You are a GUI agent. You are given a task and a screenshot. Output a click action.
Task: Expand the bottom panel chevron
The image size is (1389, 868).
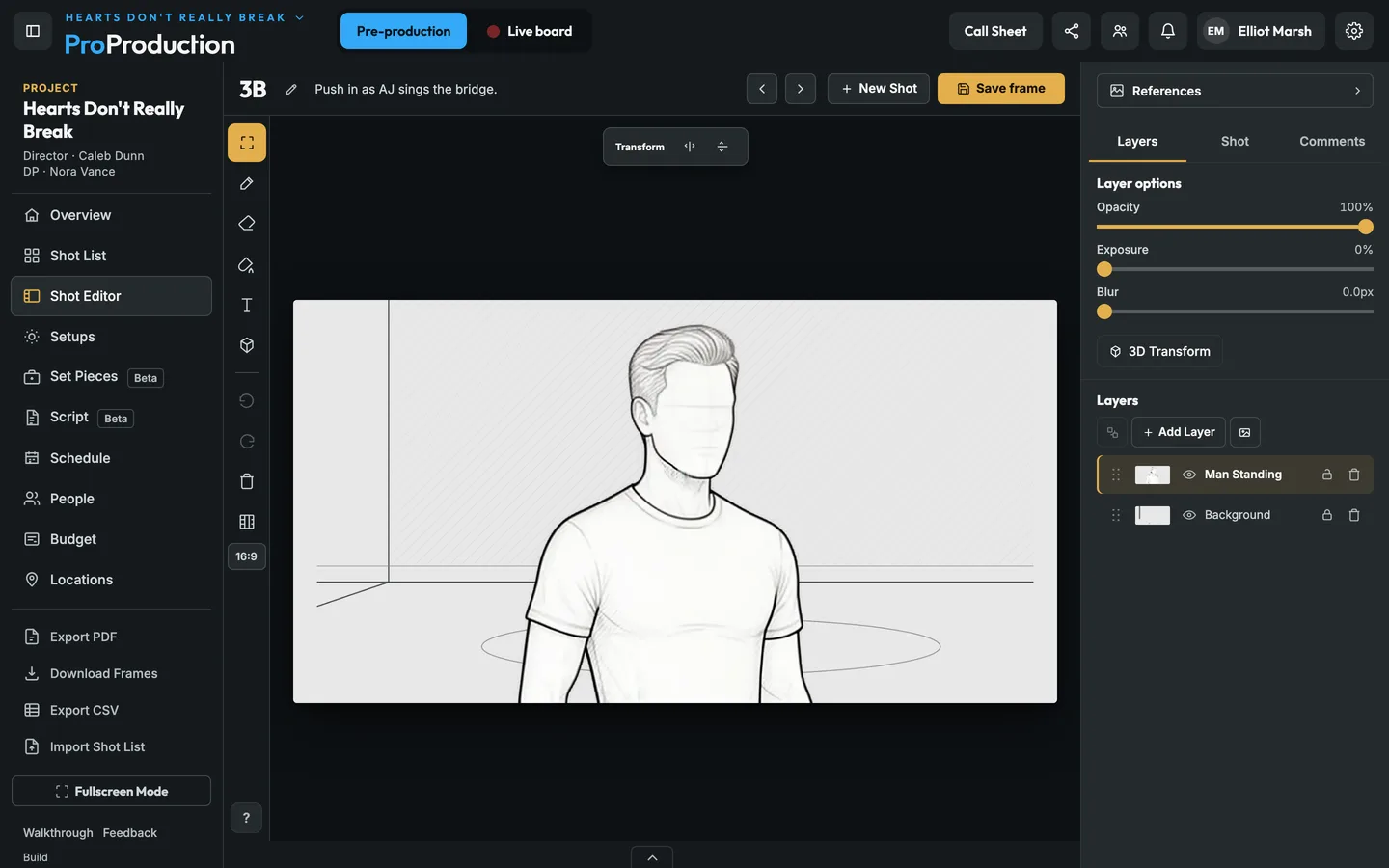[652, 857]
